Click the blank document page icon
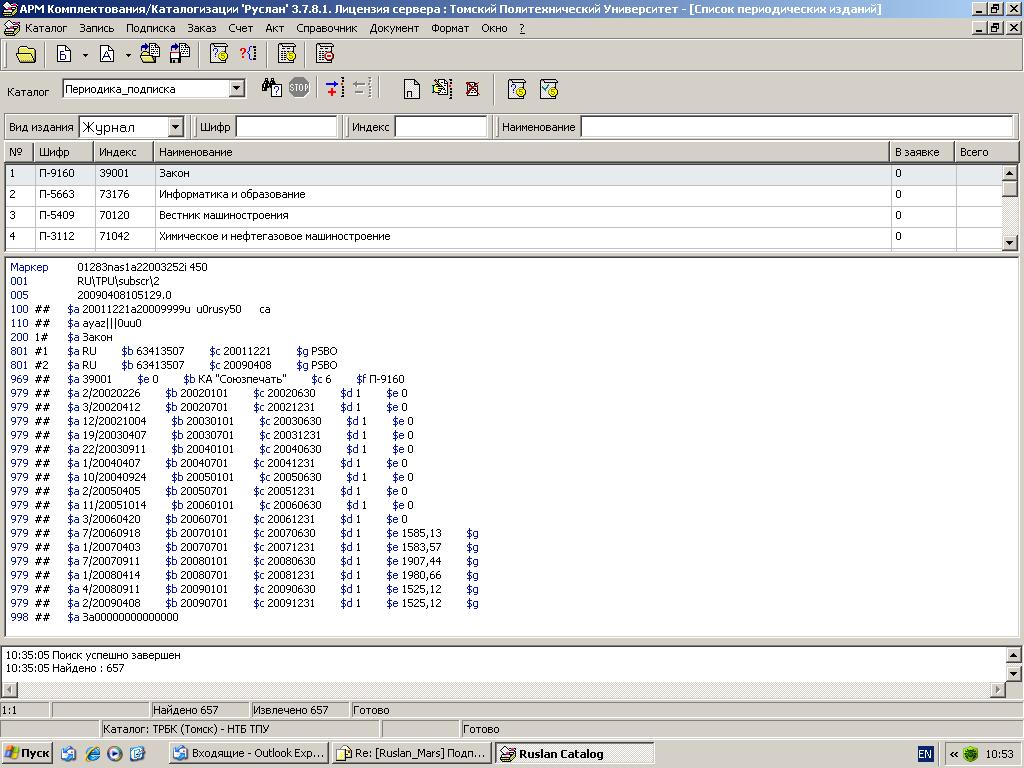Image resolution: width=1024 pixels, height=768 pixels. [x=411, y=89]
